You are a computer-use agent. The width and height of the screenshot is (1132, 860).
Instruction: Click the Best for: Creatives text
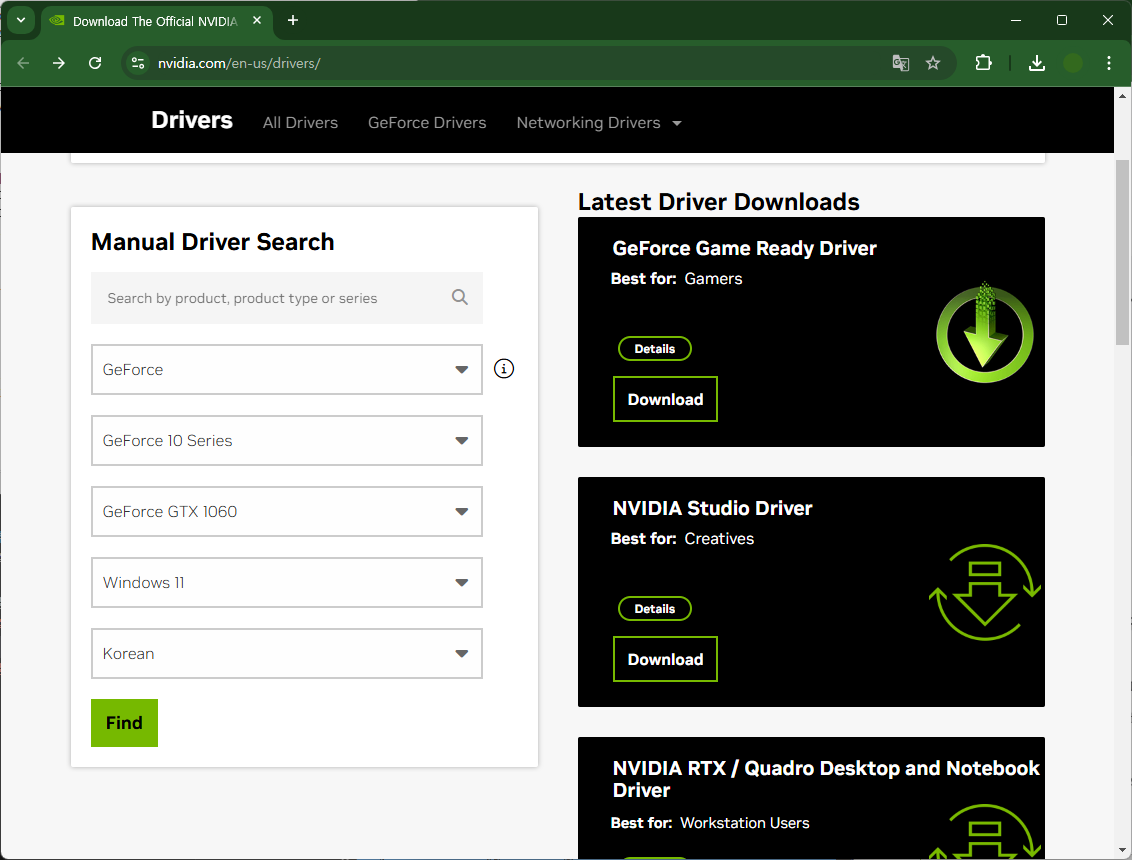click(682, 539)
